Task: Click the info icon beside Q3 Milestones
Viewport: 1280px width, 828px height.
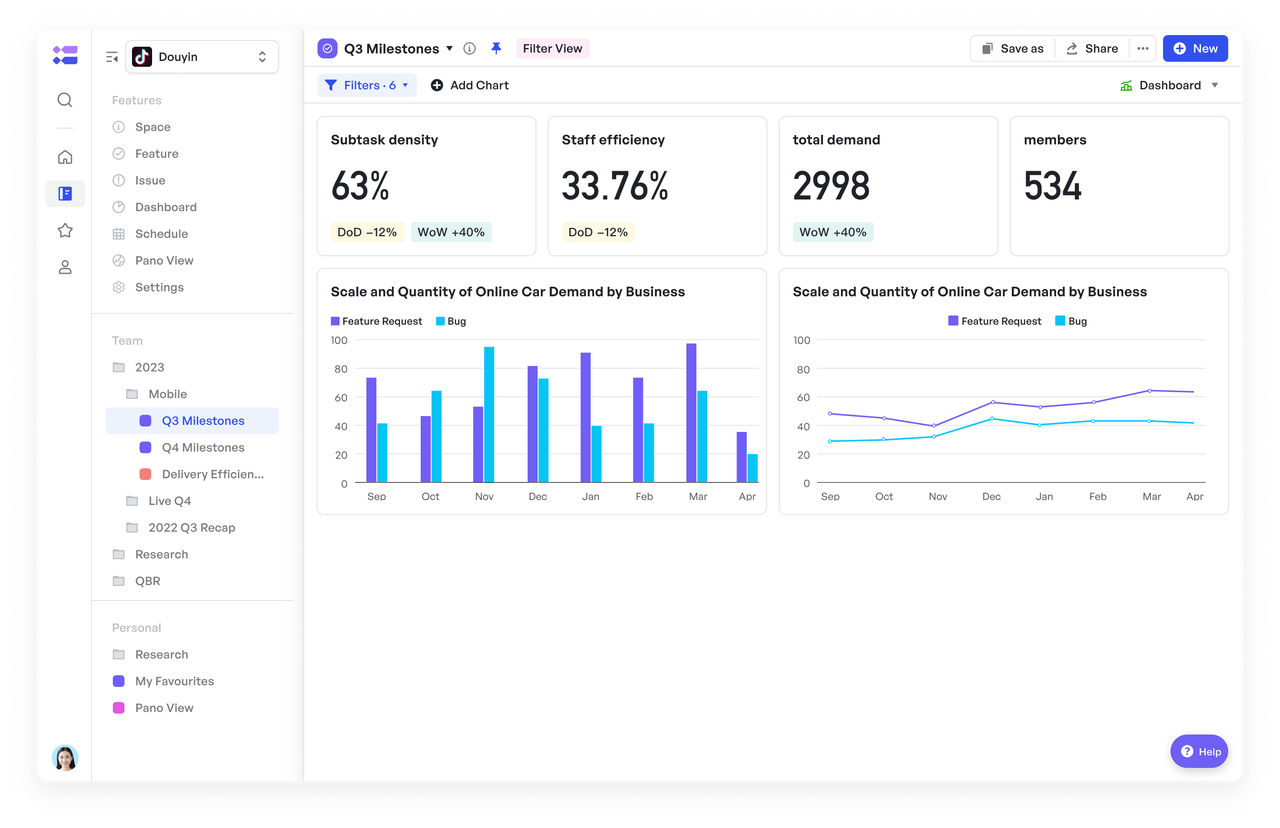Action: tap(470, 49)
